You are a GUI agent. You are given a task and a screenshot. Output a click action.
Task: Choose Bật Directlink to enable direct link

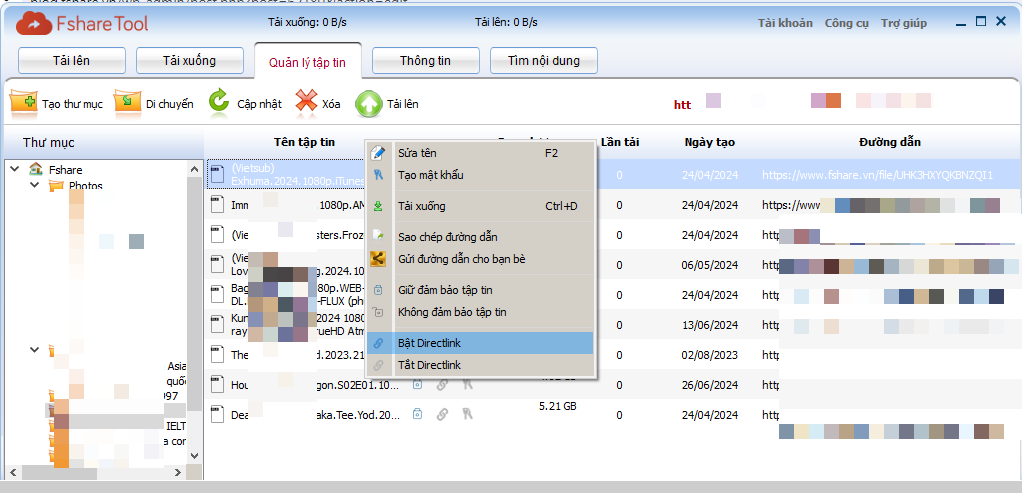pyautogui.click(x=429, y=343)
